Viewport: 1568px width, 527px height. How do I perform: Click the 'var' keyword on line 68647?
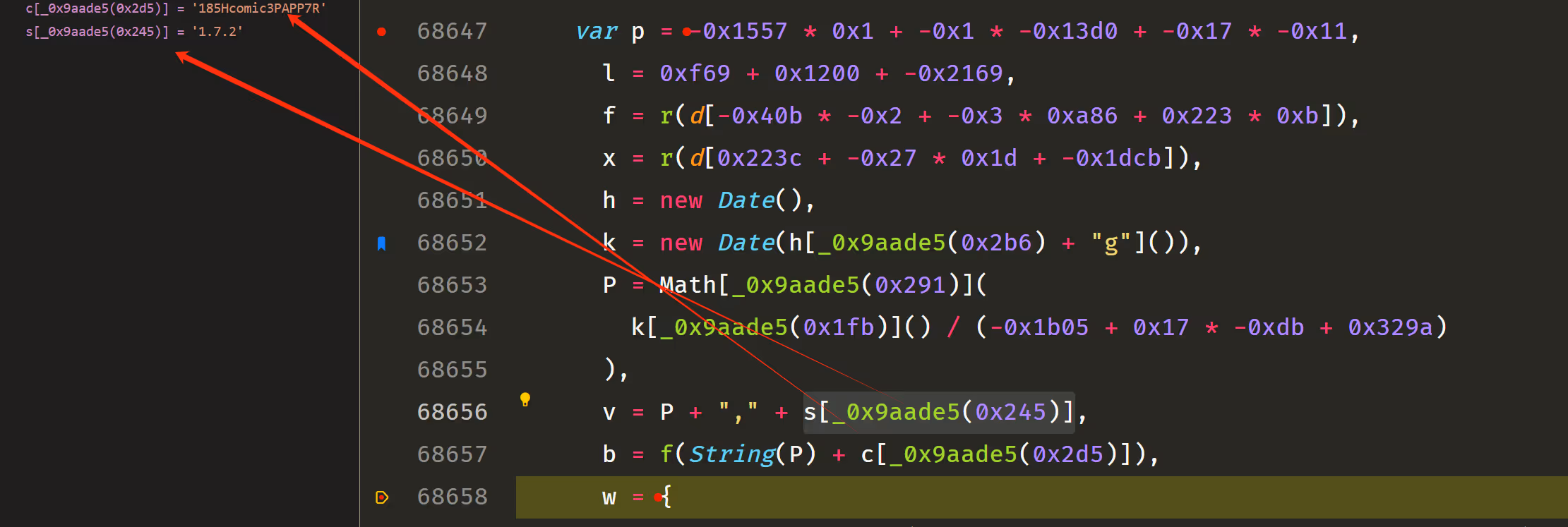coord(597,32)
